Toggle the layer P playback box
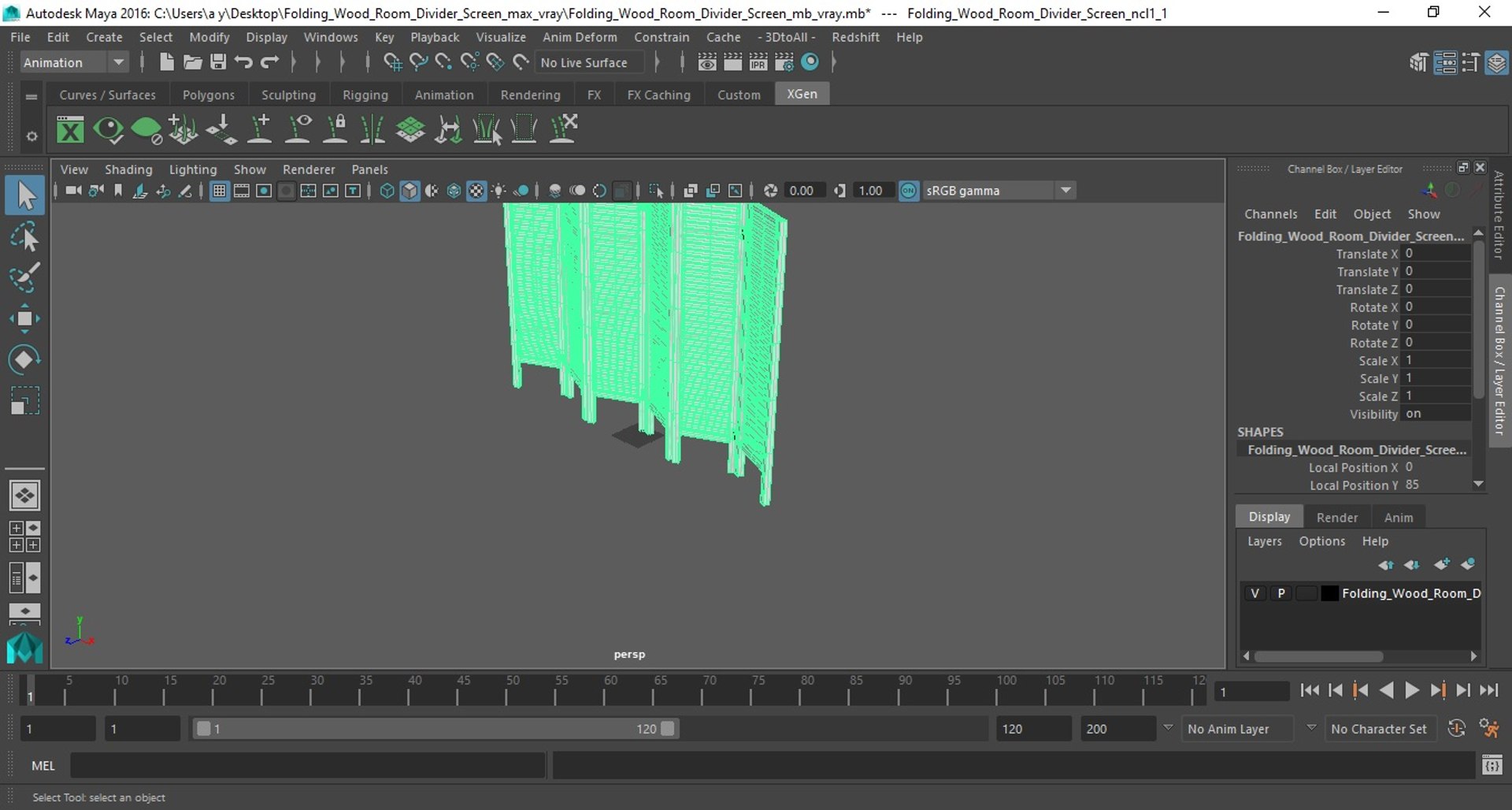This screenshot has height=810, width=1512. (x=1281, y=593)
